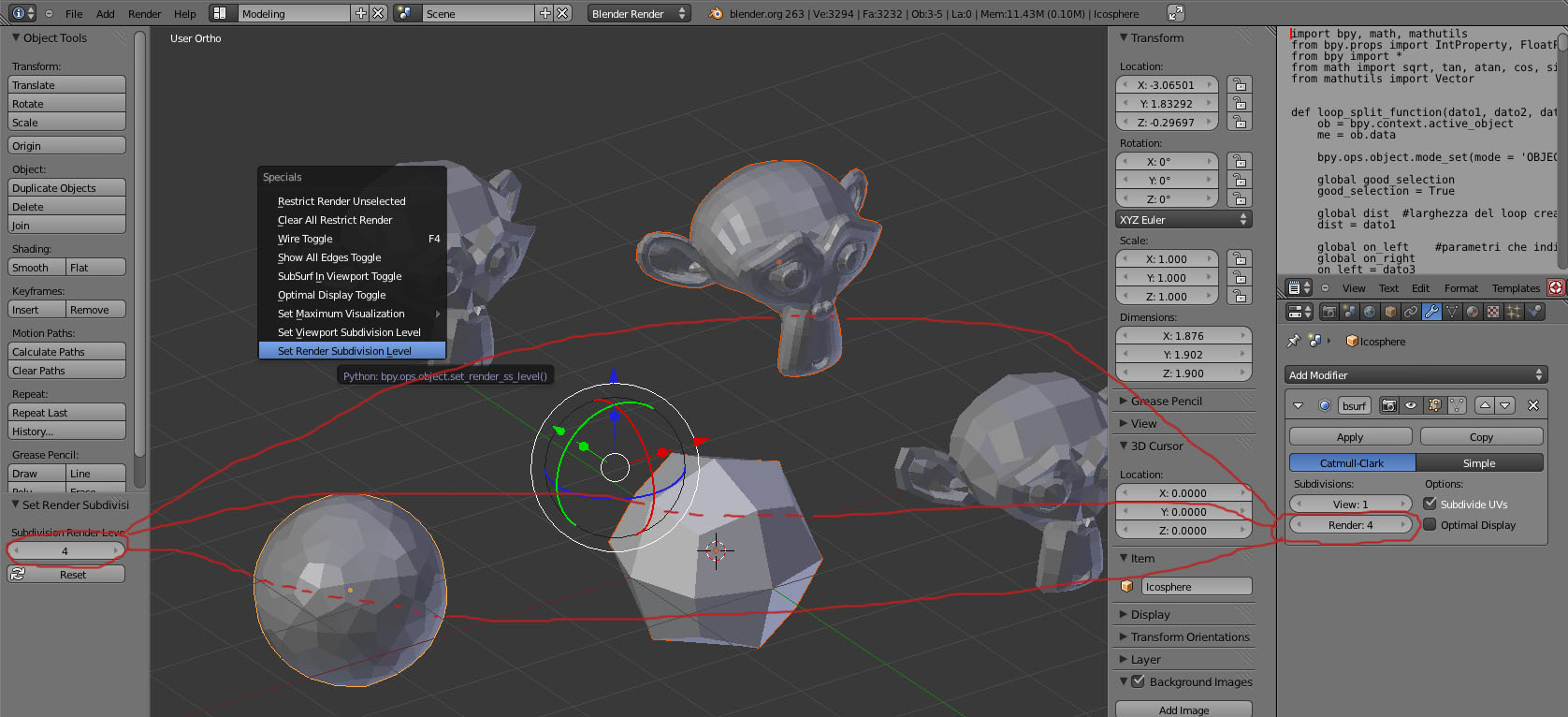Collapse the bsurf modifier panel

[1298, 405]
